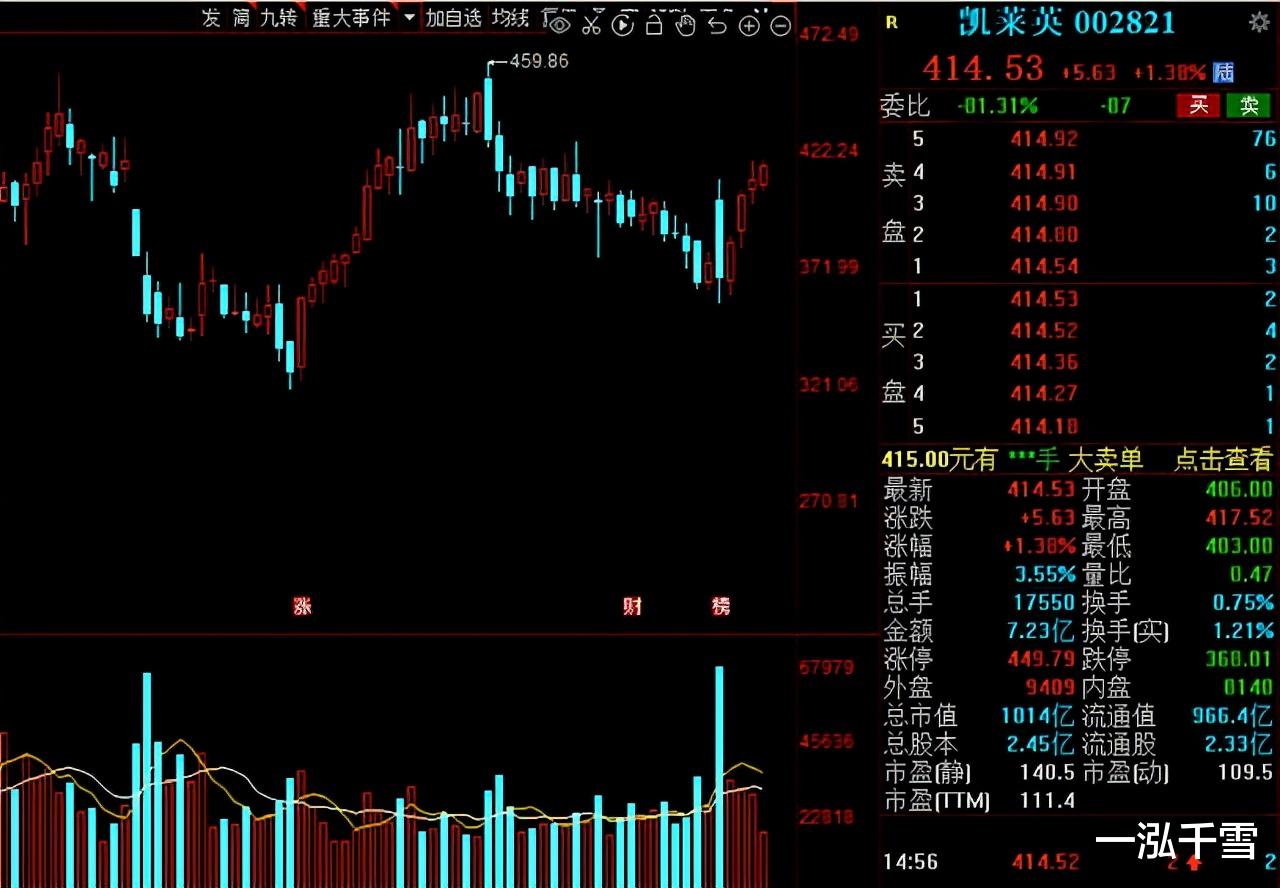
Task: Open the 重大事件 dropdown arrow
Action: click(x=409, y=18)
